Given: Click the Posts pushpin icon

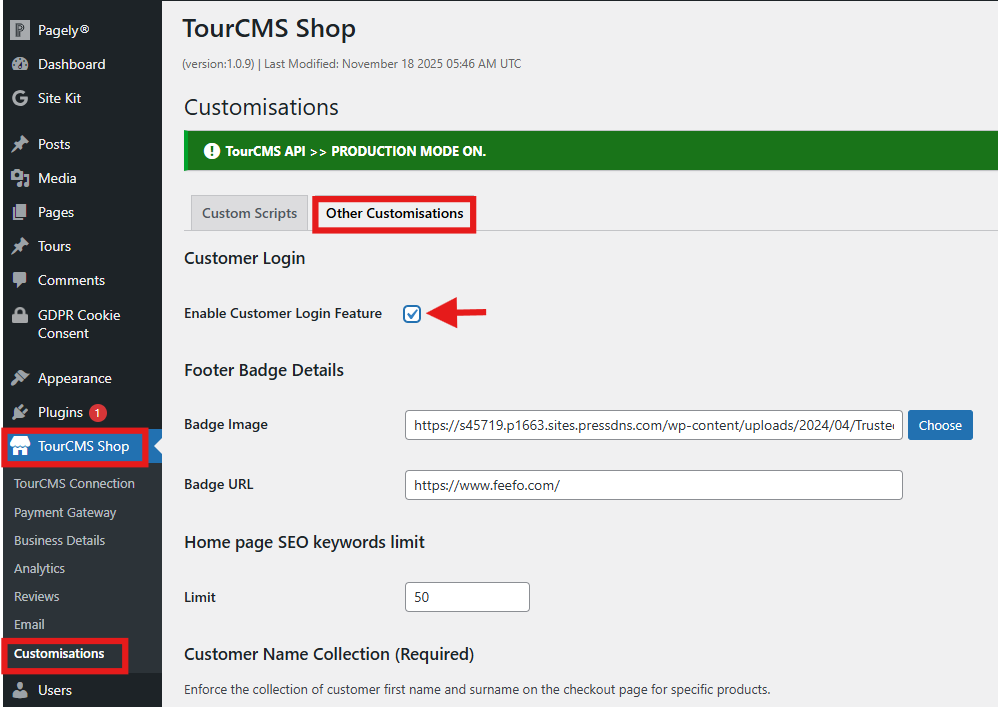Looking at the screenshot, I should (20, 144).
